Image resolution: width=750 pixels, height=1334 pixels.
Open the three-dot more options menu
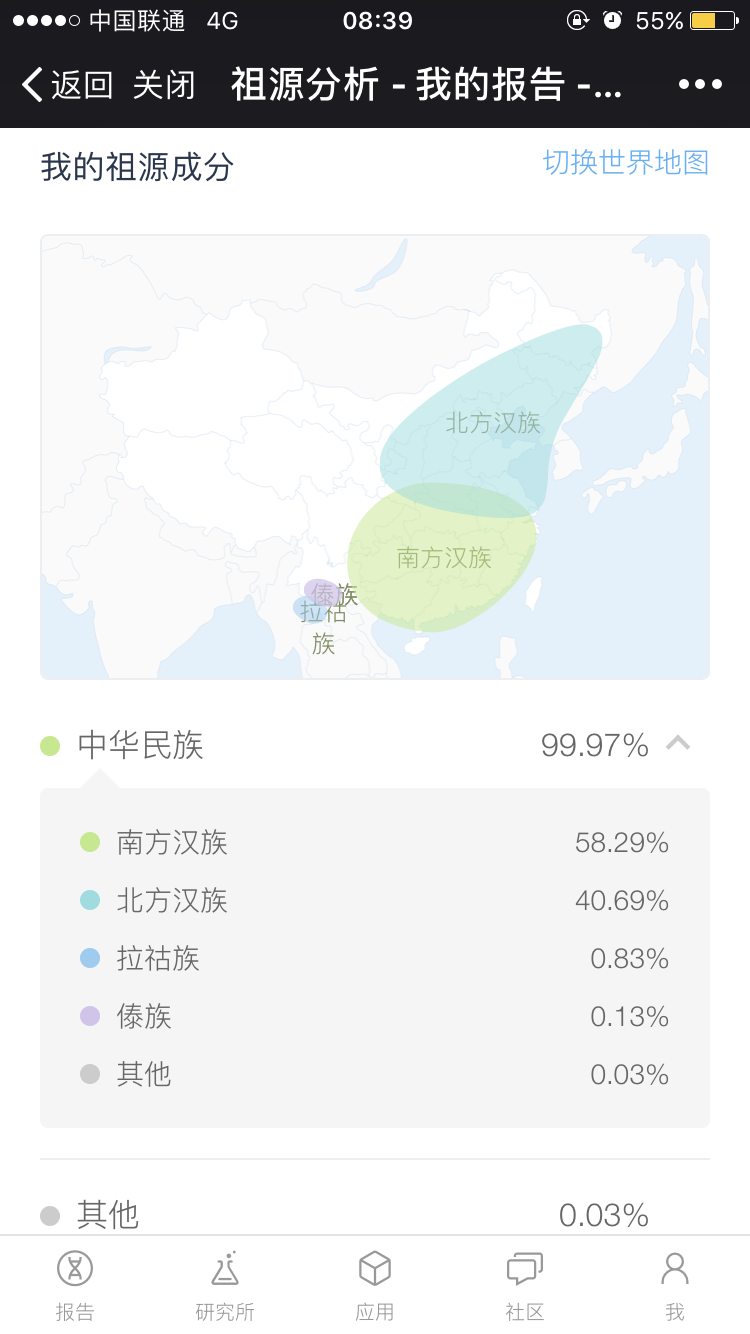700,84
